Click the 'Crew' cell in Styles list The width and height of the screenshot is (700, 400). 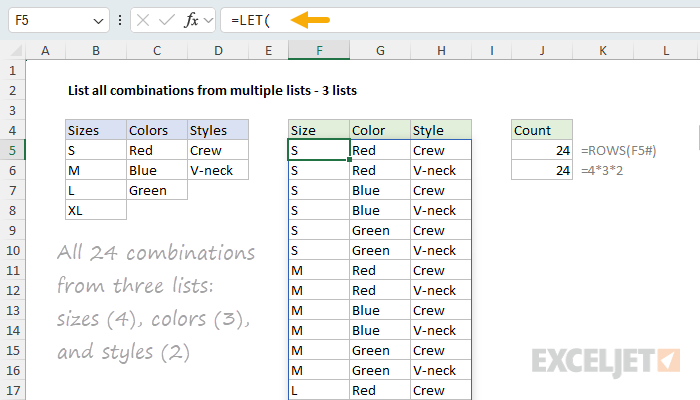218,150
